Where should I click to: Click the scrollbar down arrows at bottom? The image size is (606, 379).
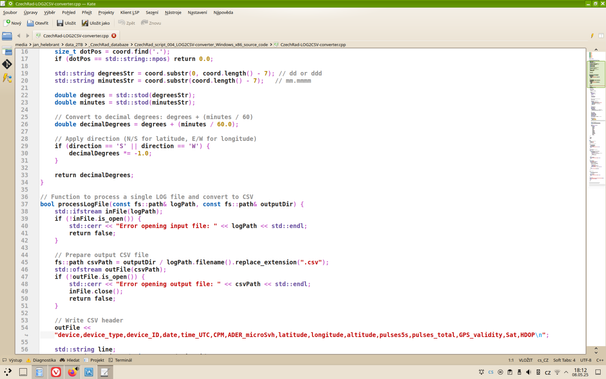click(x=596, y=350)
